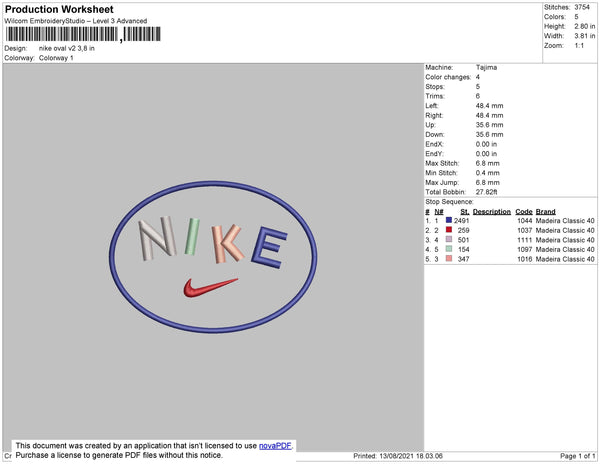Click the 'Stops:' label
The image size is (600, 464).
click(435, 87)
